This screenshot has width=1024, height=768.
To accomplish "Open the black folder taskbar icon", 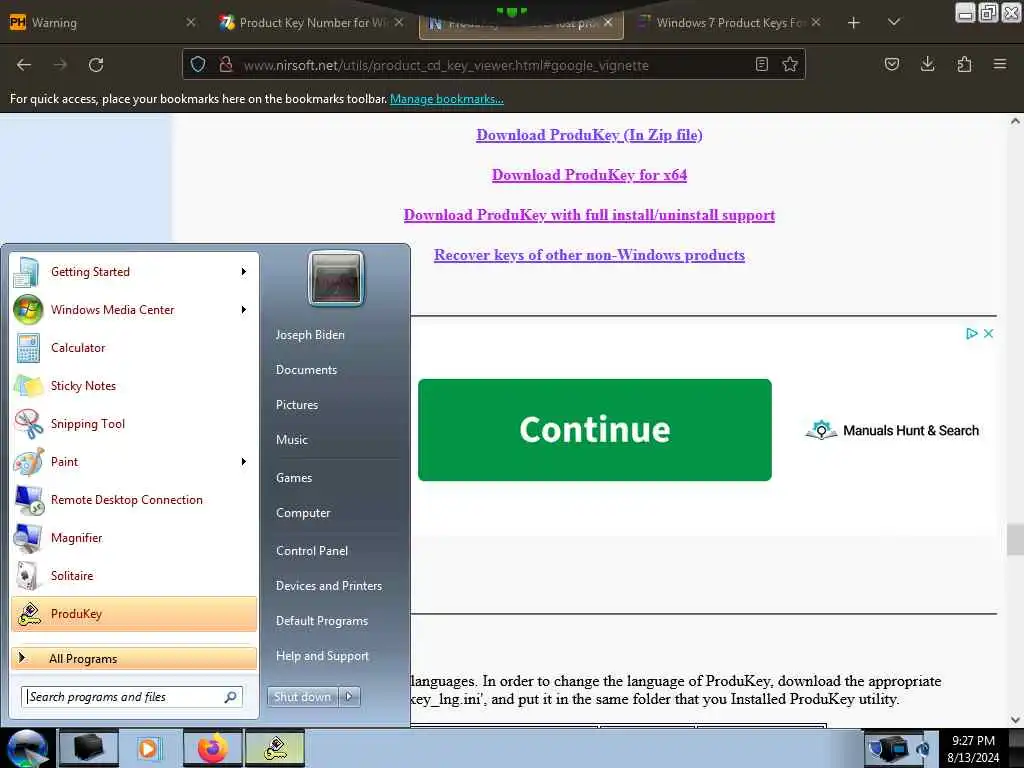I will click(88, 748).
